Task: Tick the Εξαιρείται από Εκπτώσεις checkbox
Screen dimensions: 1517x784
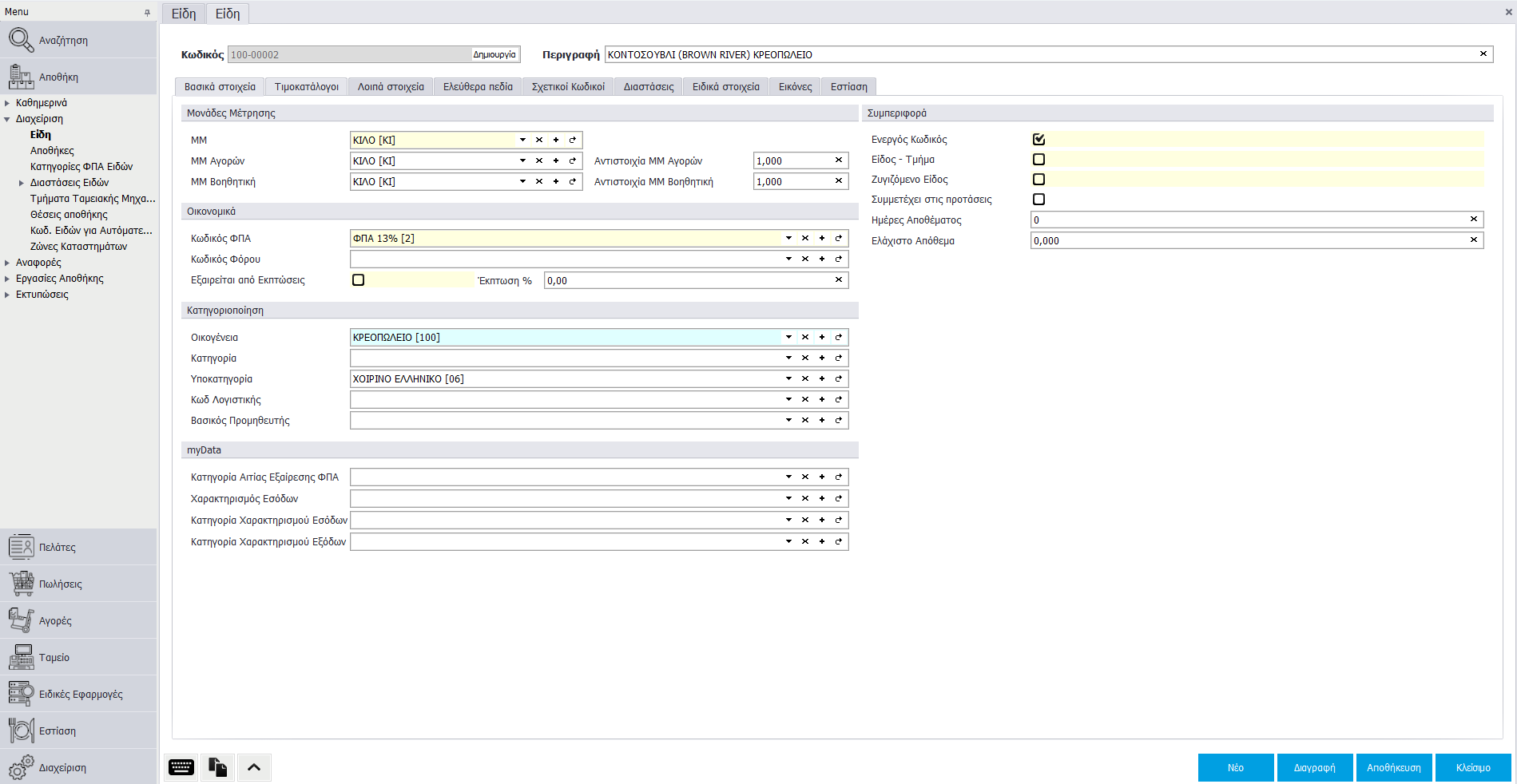Action: click(359, 280)
